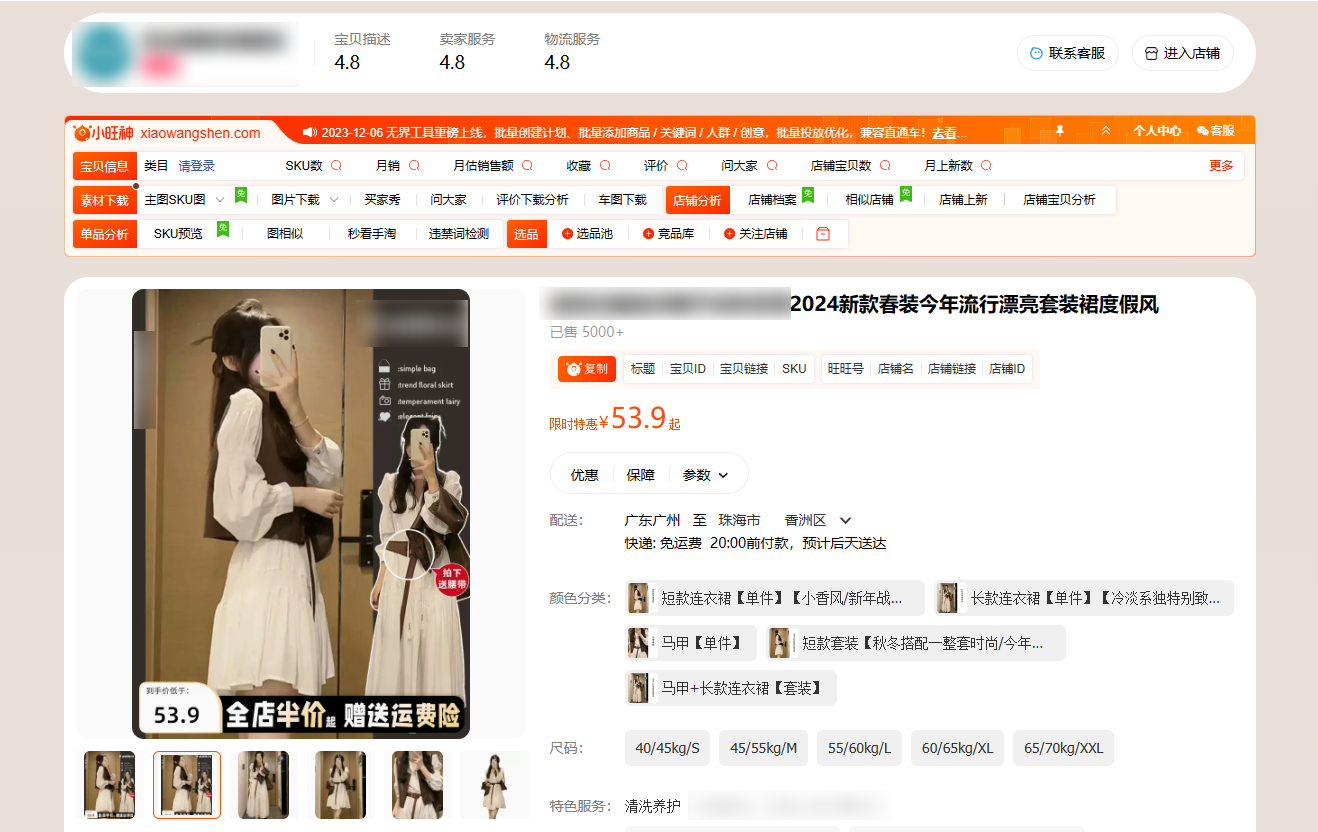Click the 联系客服 button
This screenshot has width=1318, height=832.
point(1067,53)
